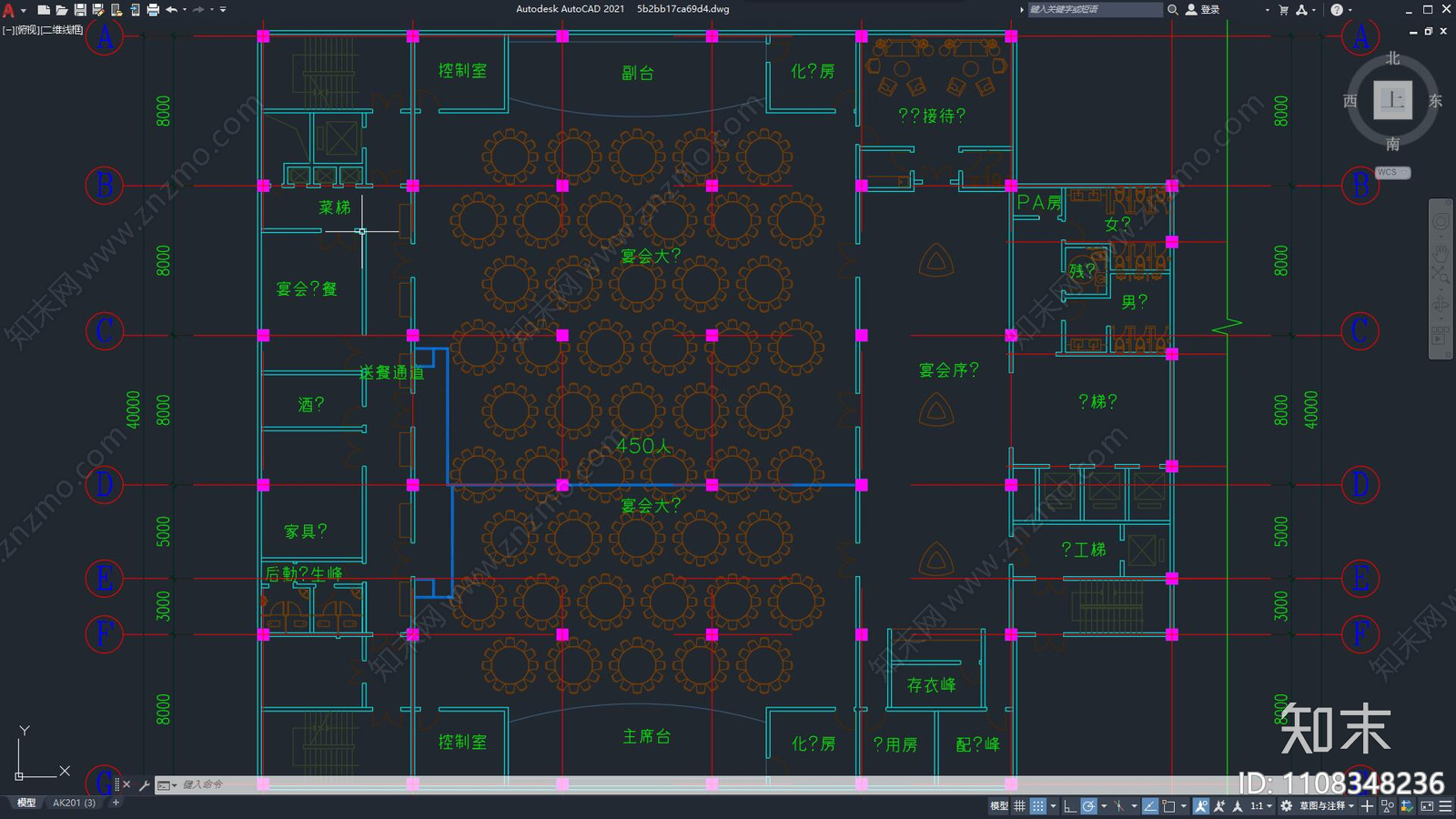Open the Help question mark
1456x819 pixels.
point(1336,9)
